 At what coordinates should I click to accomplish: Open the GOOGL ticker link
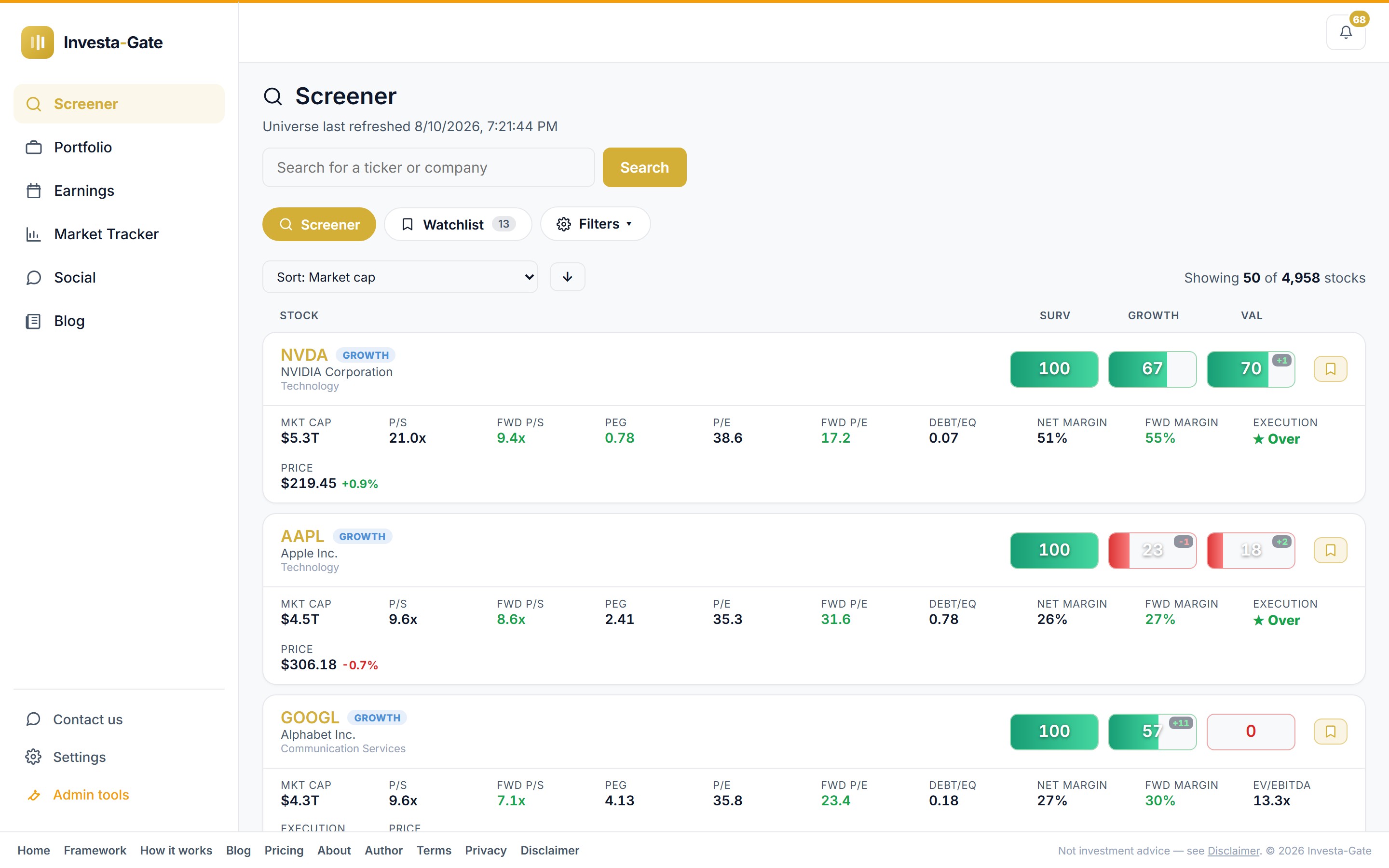click(310, 718)
